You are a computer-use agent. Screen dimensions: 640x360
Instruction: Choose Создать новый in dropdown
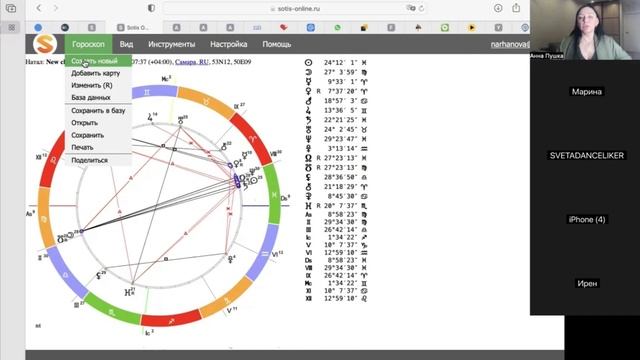98,61
